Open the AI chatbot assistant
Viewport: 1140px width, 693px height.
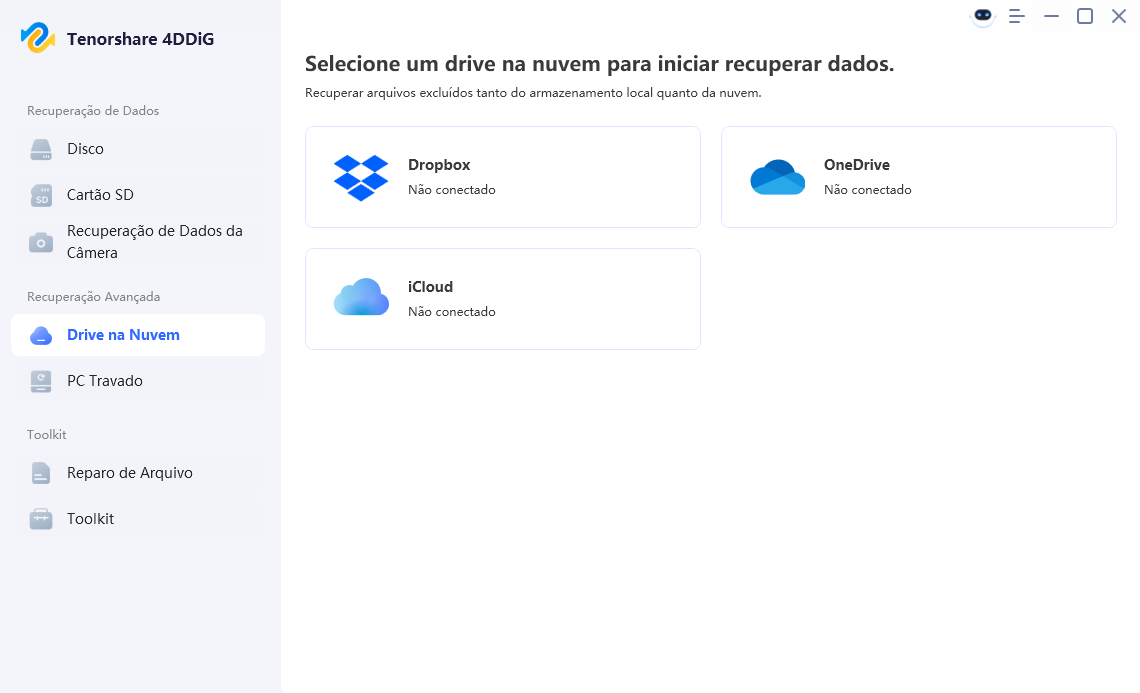tap(983, 16)
